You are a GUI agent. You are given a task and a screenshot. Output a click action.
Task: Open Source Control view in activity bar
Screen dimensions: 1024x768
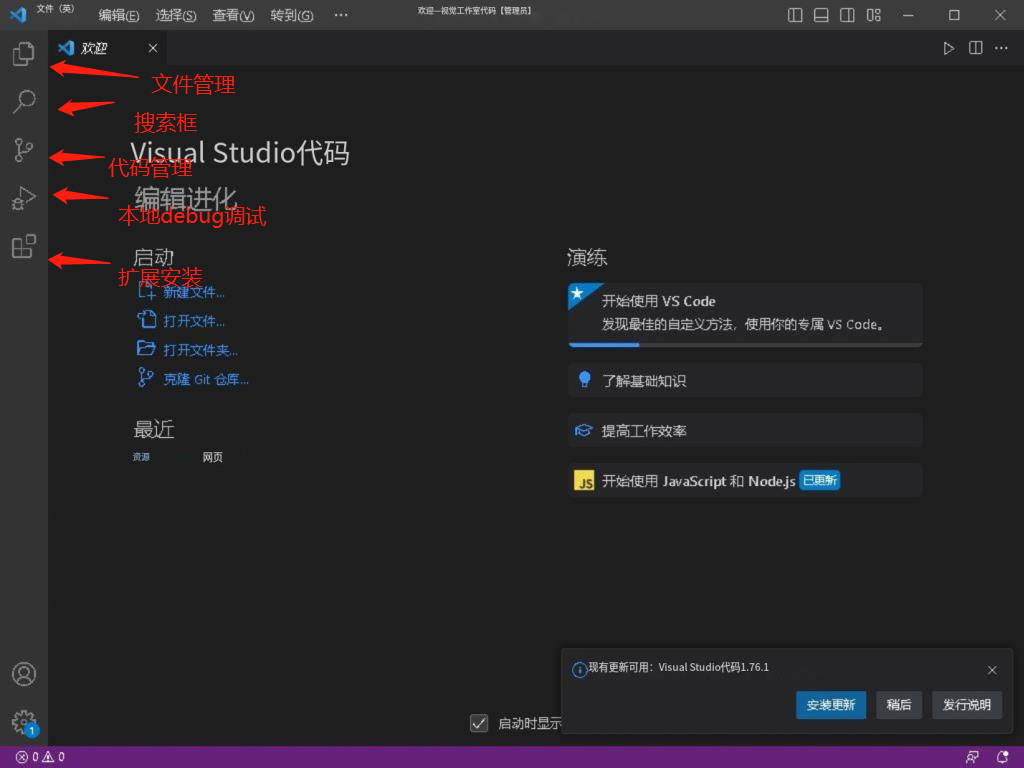[x=24, y=150]
